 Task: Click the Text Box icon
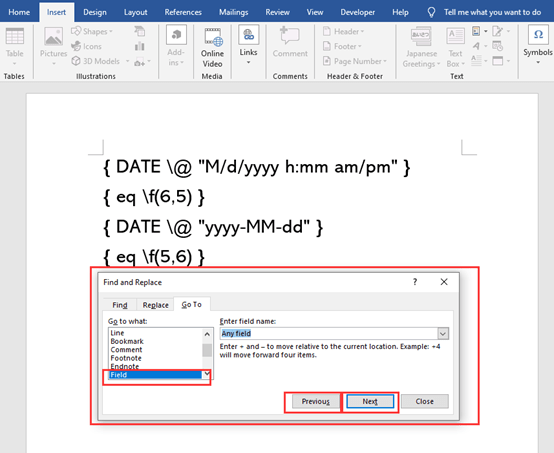pyautogui.click(x=455, y=36)
